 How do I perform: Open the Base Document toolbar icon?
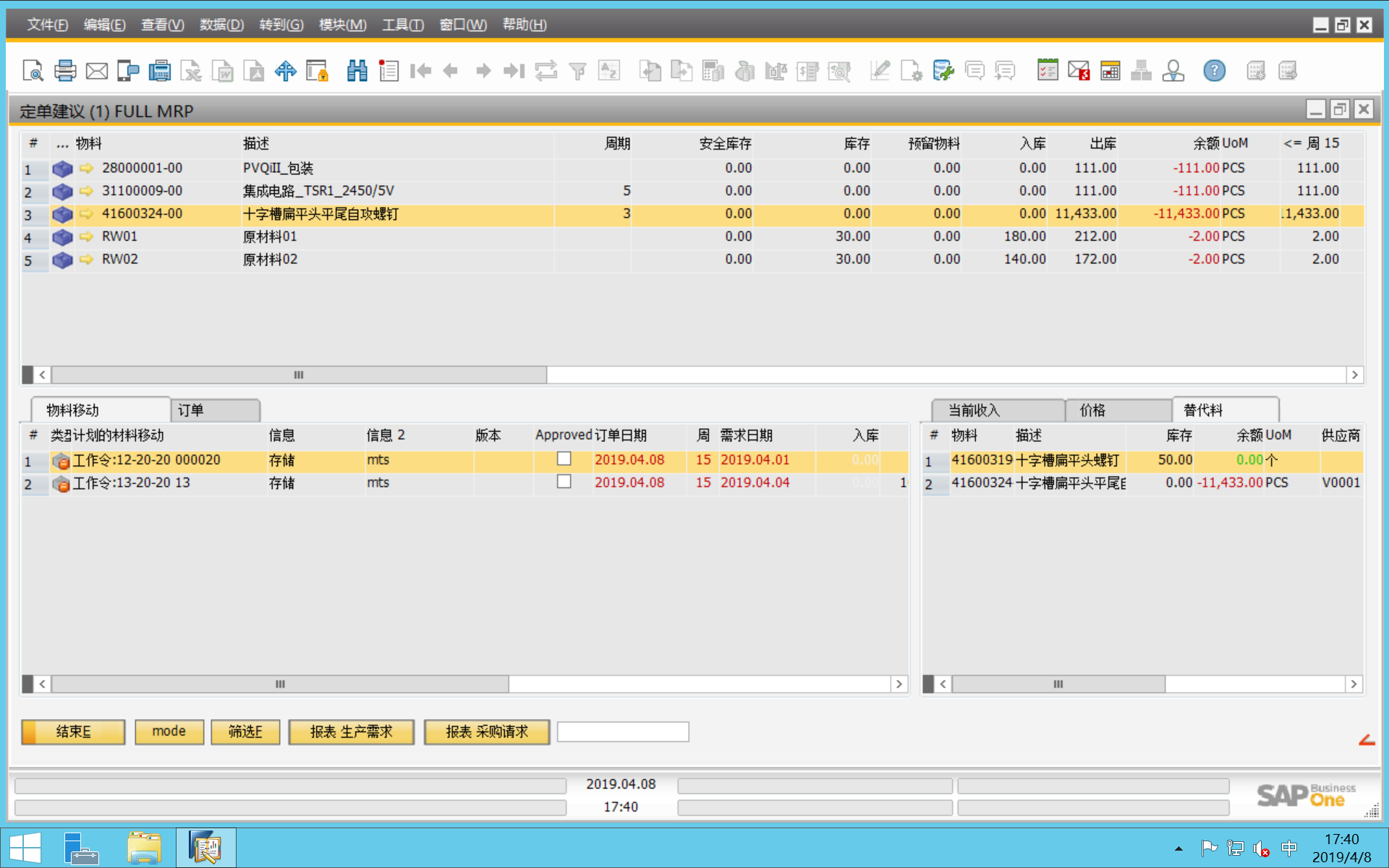(650, 71)
